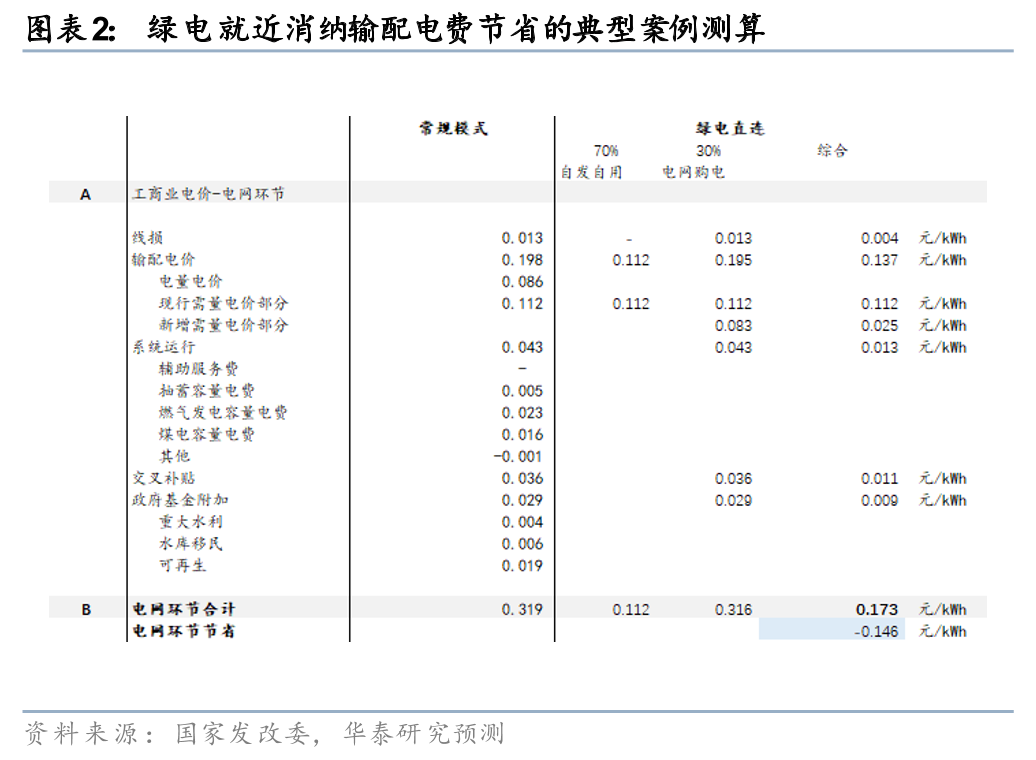Click the 电网购电 sub-header label
The image size is (1036, 760).
(693, 172)
